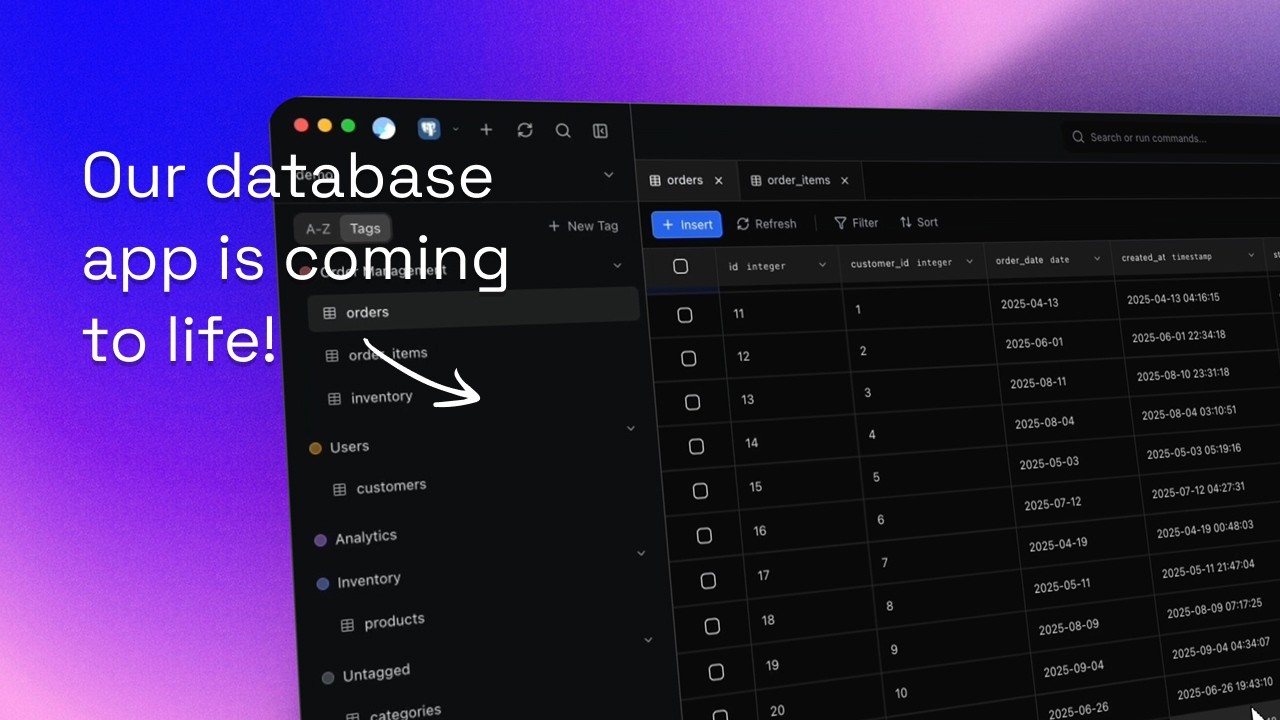This screenshot has height=720, width=1280.
Task: Click order_date cell 2025-07-12
Action: pos(1053,503)
